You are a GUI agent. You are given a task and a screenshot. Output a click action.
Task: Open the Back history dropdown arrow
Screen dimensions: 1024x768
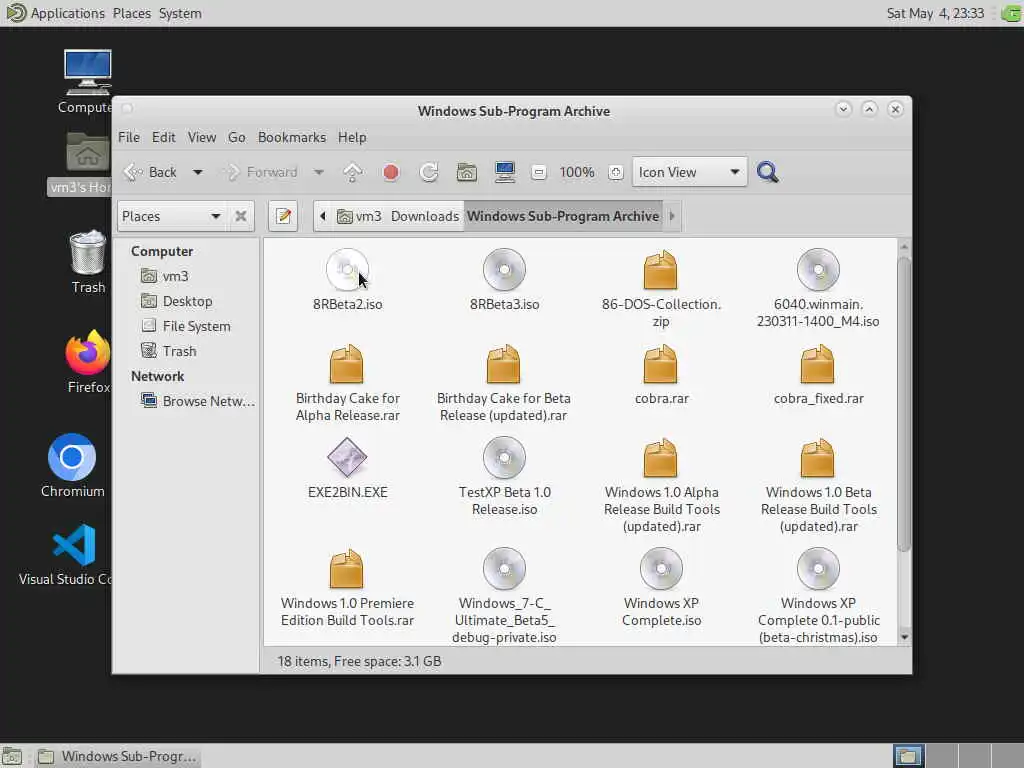(197, 172)
